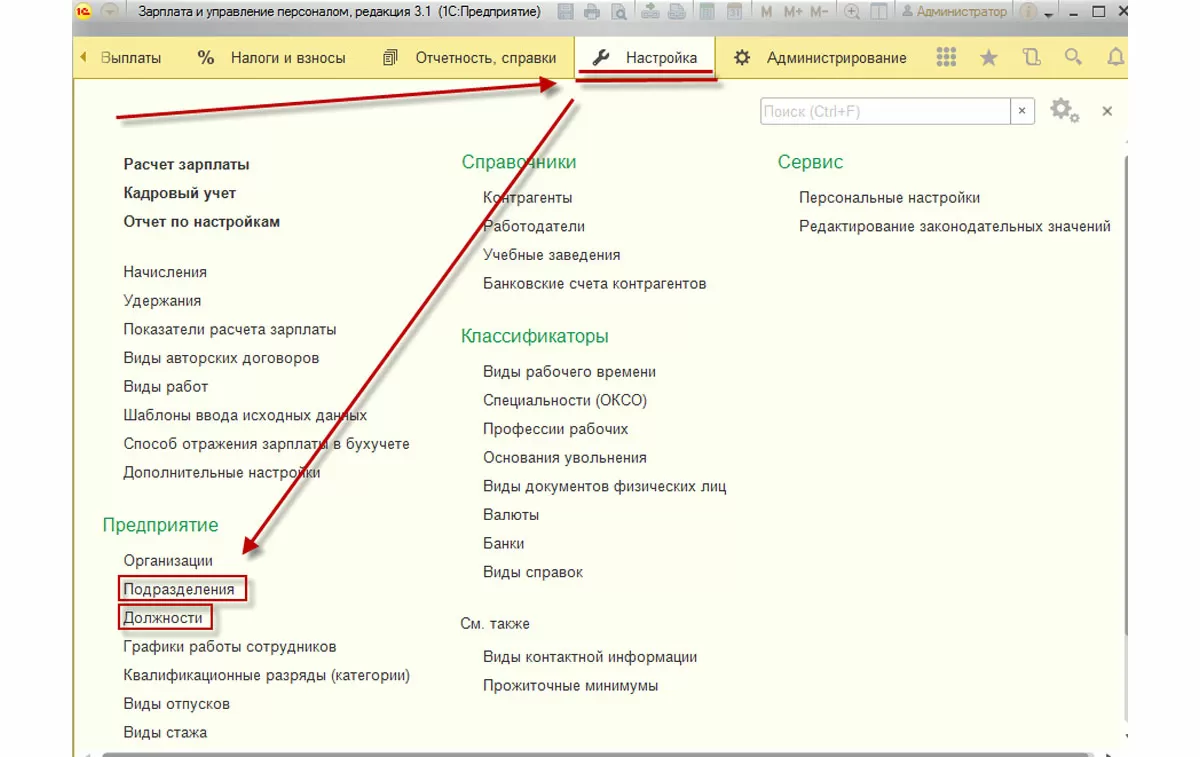
Task: Open the sections grid menu icon
Action: point(946,58)
